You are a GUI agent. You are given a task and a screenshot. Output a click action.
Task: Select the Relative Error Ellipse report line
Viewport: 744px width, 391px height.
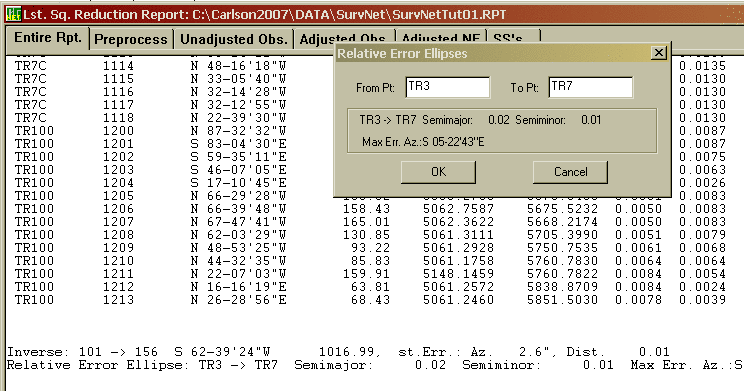pyautogui.click(x=375, y=365)
